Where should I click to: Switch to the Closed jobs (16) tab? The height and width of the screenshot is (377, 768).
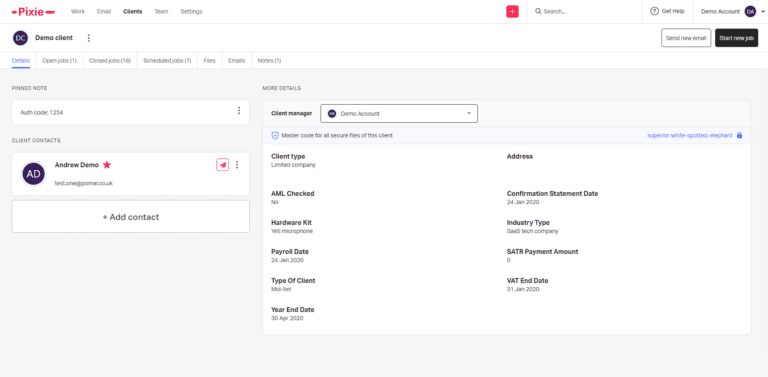click(x=110, y=61)
